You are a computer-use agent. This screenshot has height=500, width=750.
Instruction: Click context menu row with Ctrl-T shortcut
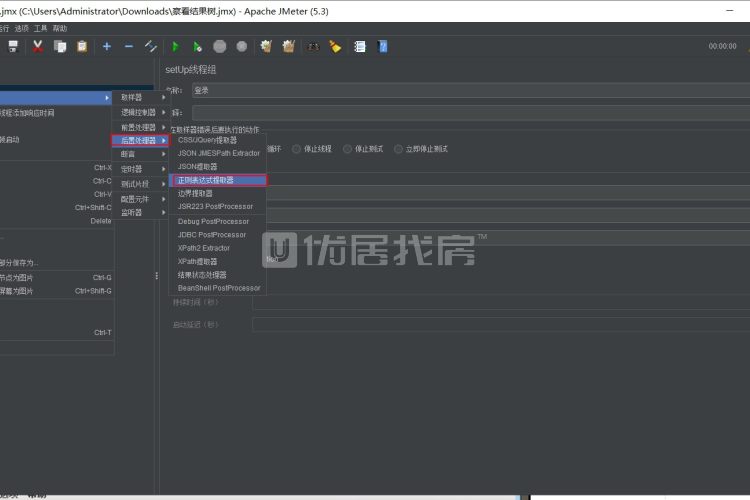pyautogui.click(x=56, y=333)
